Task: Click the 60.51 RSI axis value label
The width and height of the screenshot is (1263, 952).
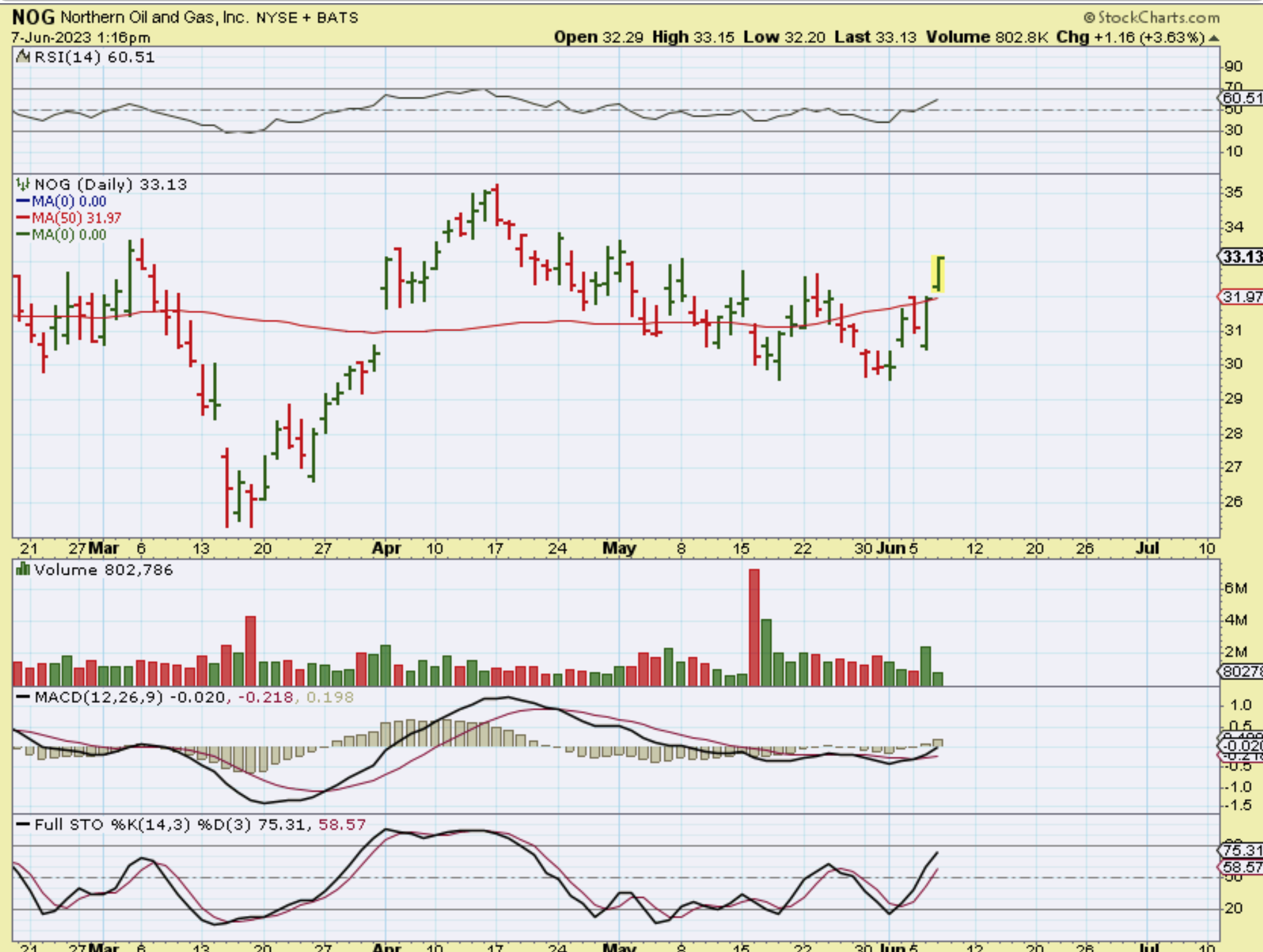Action: click(x=1242, y=98)
